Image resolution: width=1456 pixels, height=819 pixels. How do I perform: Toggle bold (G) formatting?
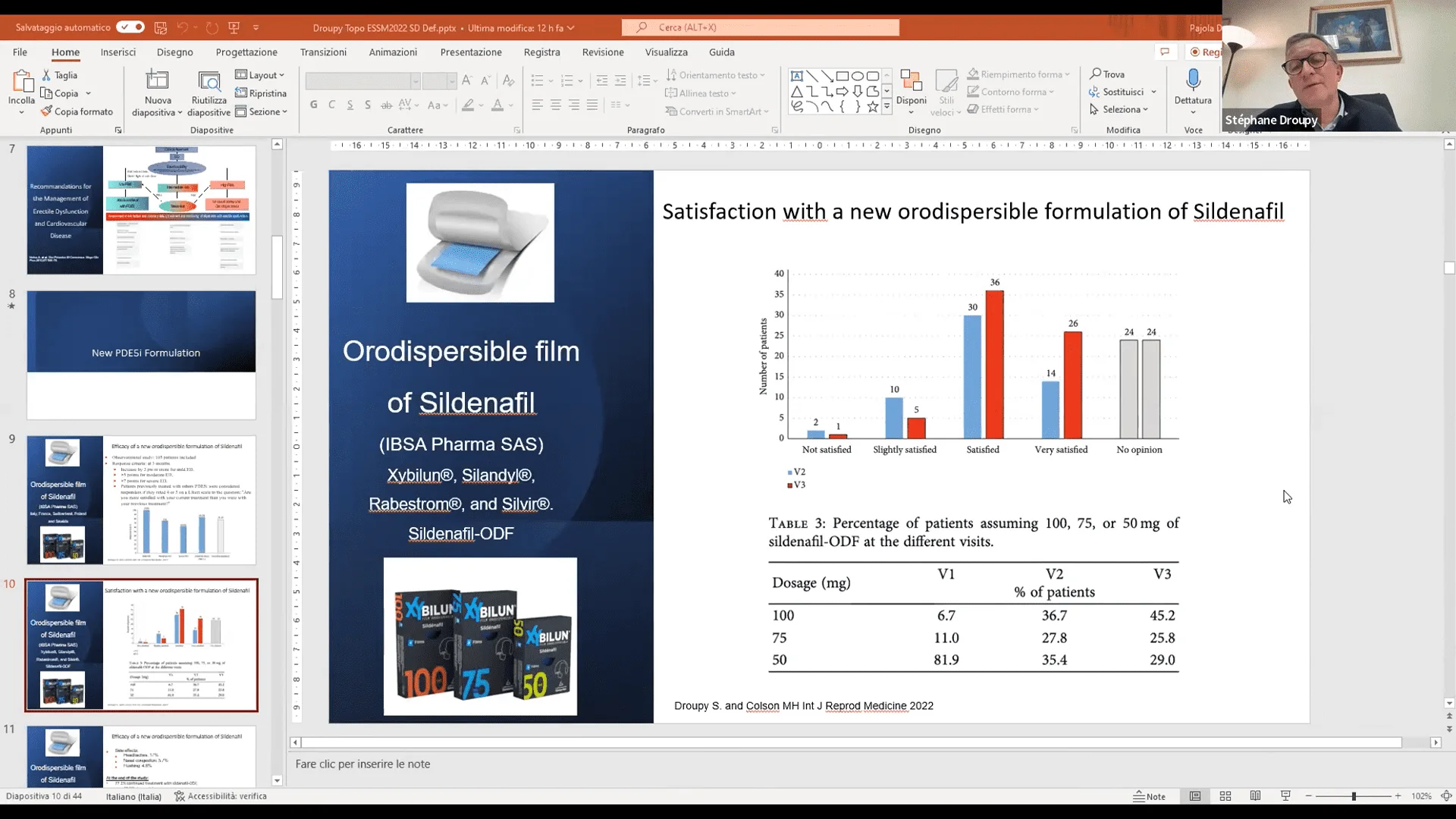[x=314, y=105]
